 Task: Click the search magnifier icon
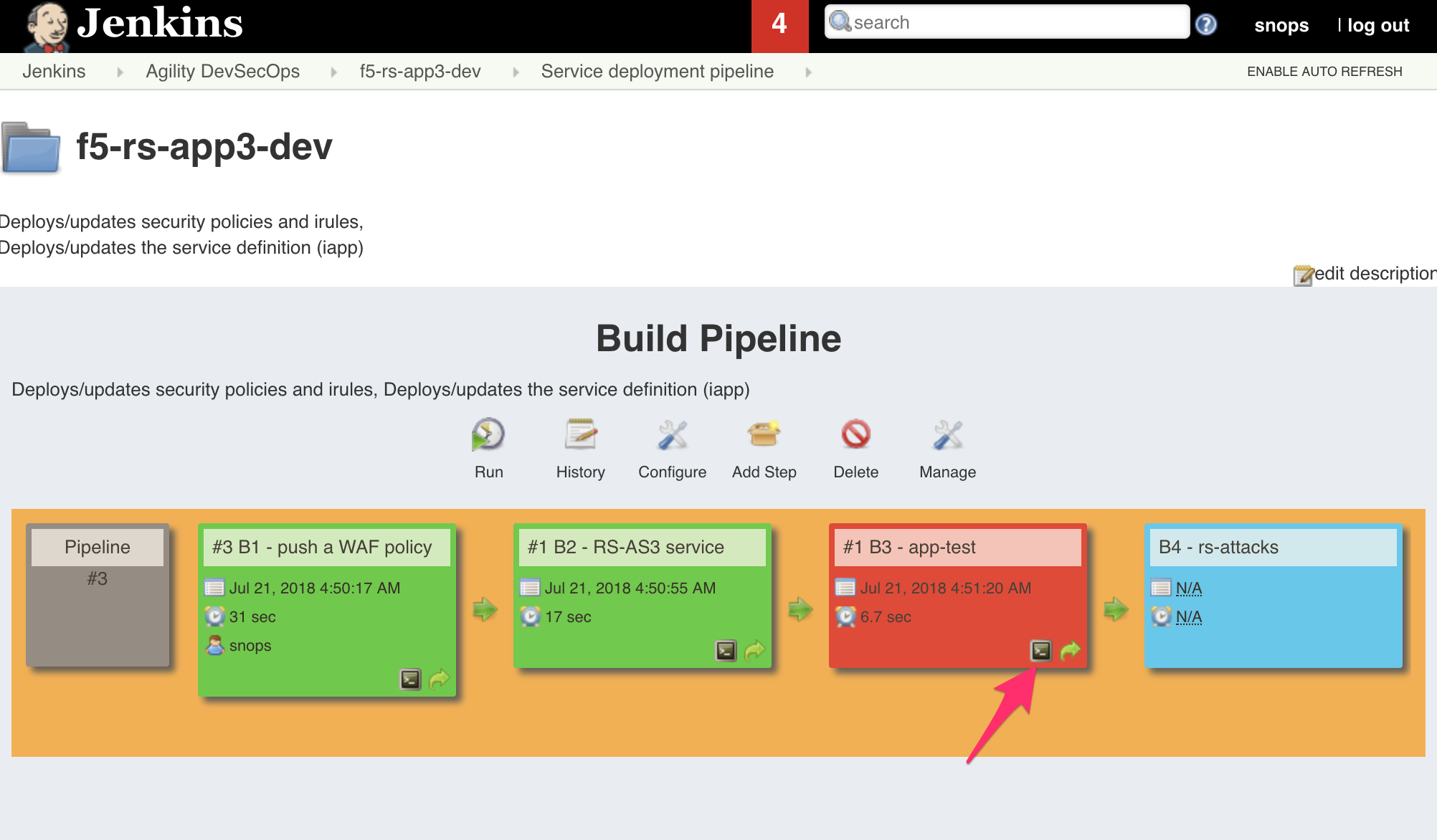tap(840, 22)
